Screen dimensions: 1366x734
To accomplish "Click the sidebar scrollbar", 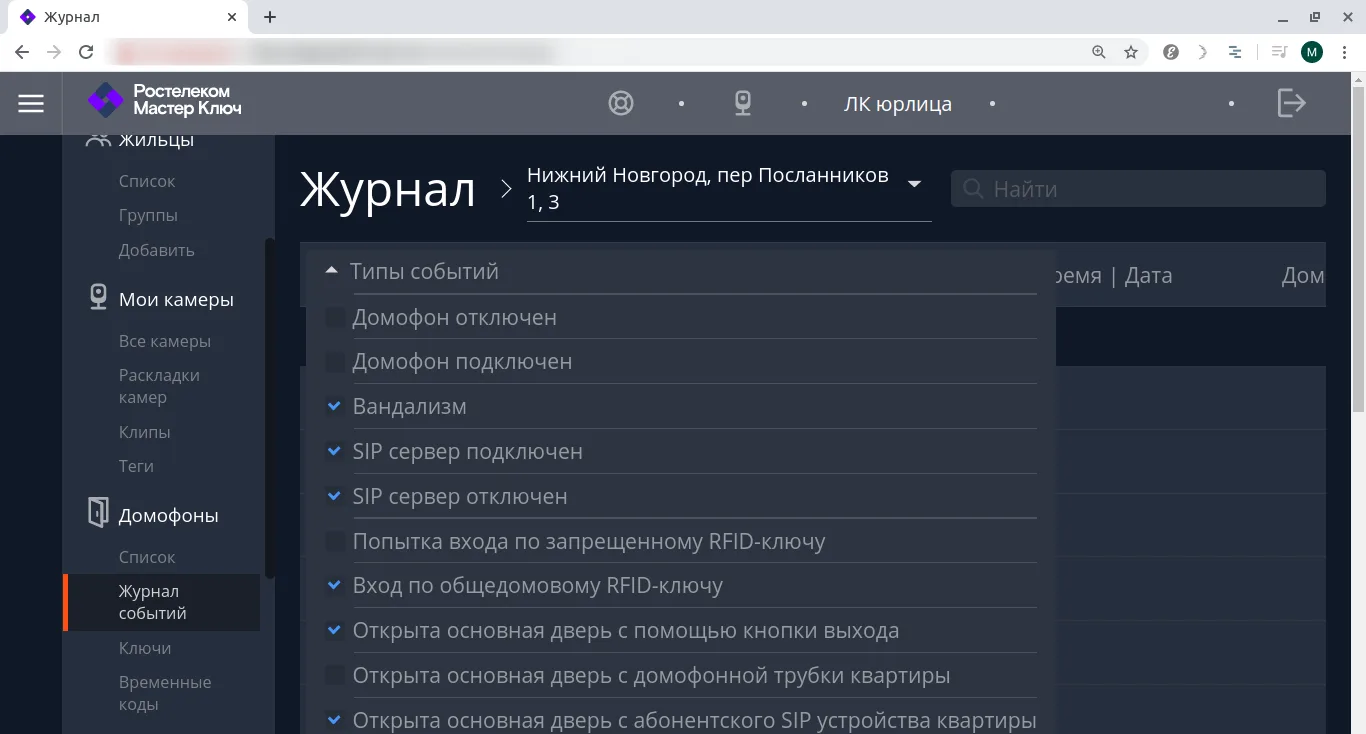I will pos(269,407).
